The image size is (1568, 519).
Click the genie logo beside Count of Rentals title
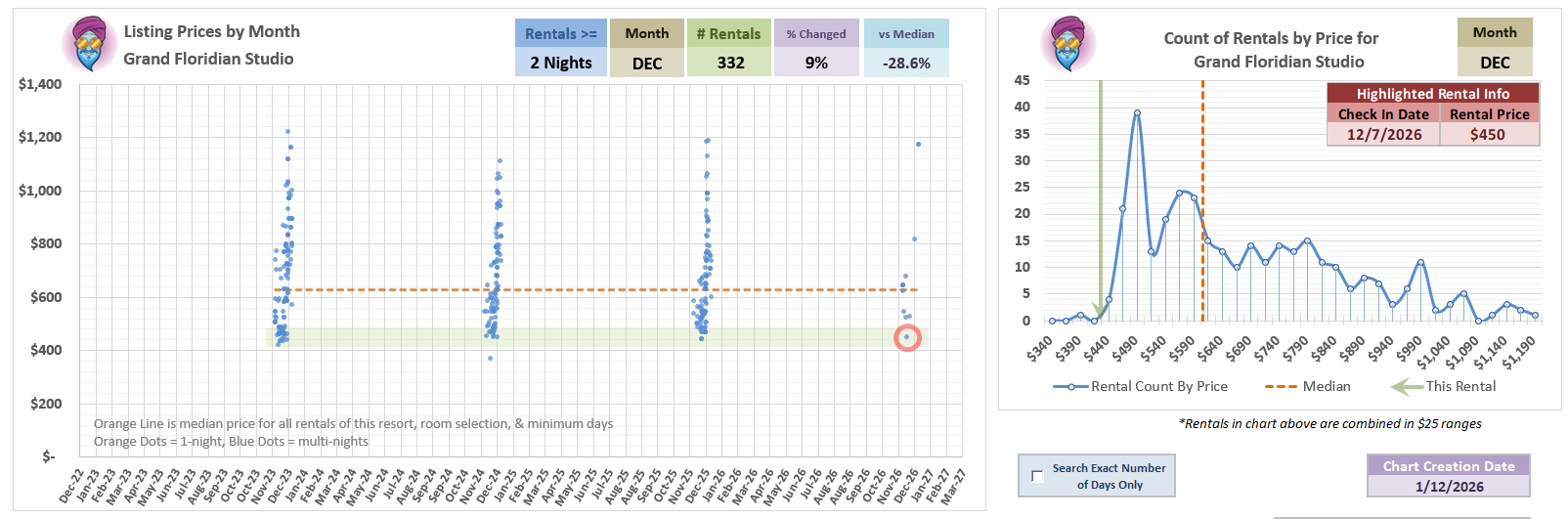click(x=1067, y=44)
